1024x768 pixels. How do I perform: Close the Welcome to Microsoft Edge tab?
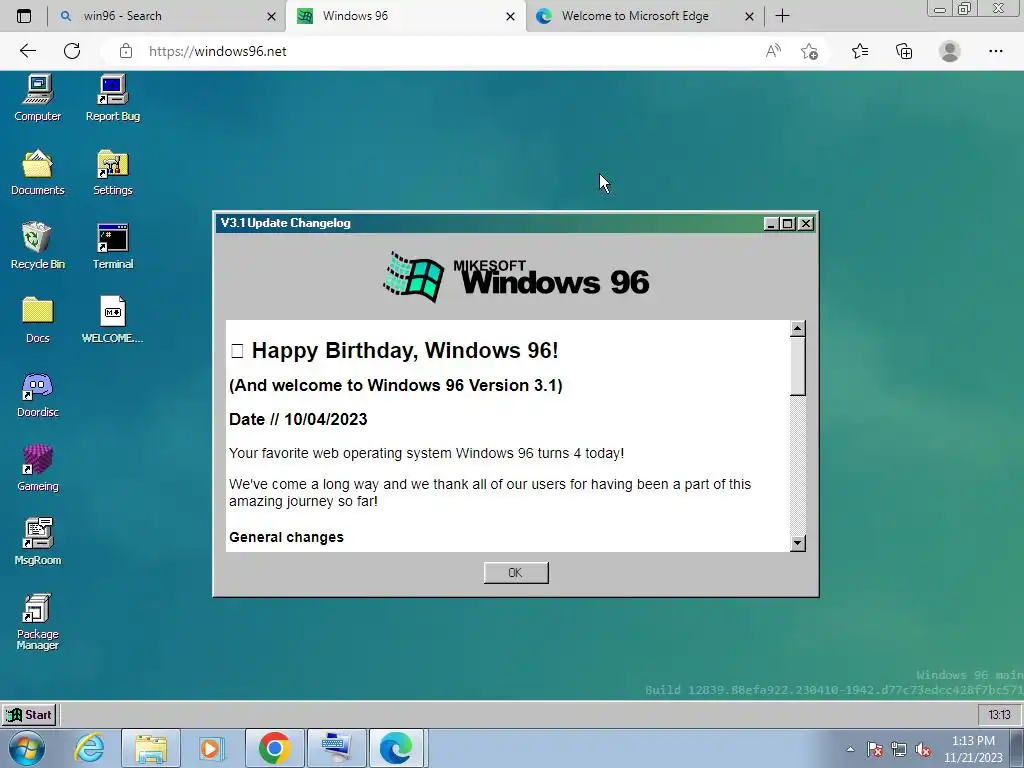click(750, 16)
